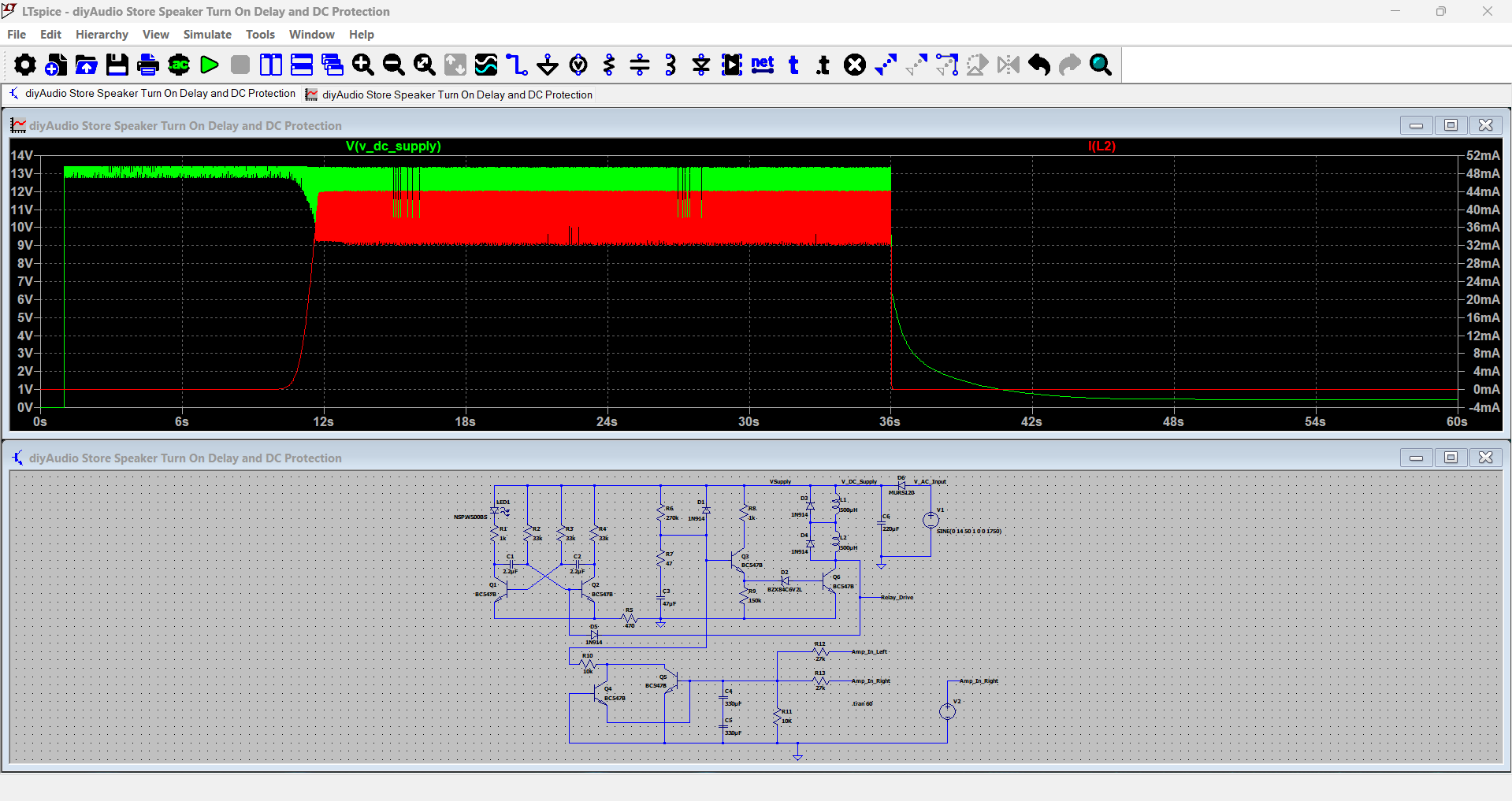The image size is (1512, 801).
Task: Click the 52mA right axis label
Action: click(x=1483, y=156)
